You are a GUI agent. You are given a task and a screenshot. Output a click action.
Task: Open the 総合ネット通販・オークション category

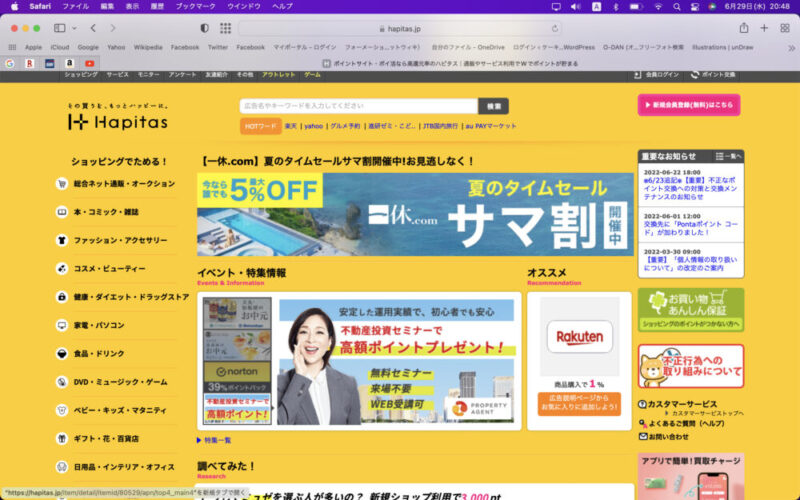tap(124, 184)
